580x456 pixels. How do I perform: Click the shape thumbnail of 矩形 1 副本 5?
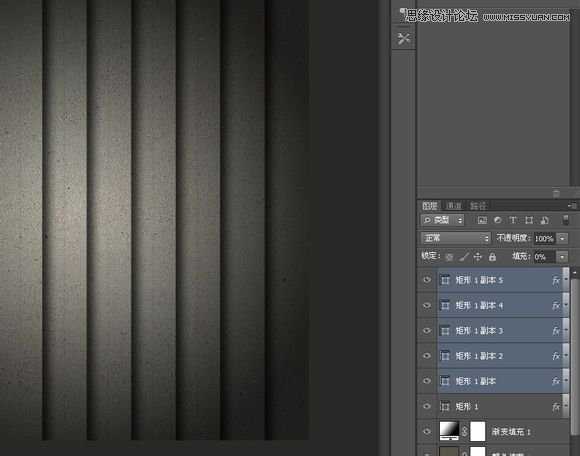[445, 280]
